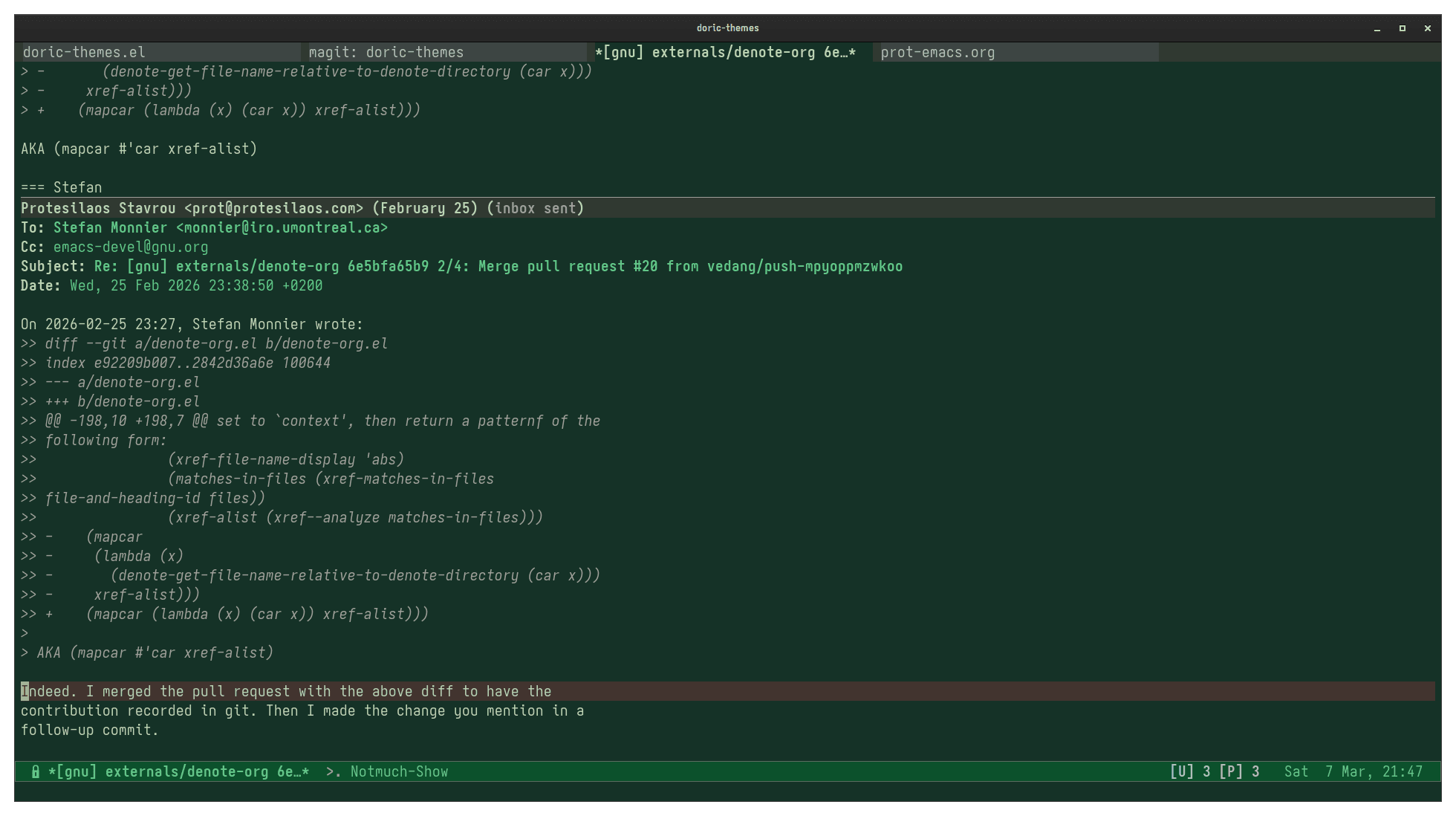Click the [P] 3 counter in the mode line
This screenshot has height=816, width=1456.
1239,771
